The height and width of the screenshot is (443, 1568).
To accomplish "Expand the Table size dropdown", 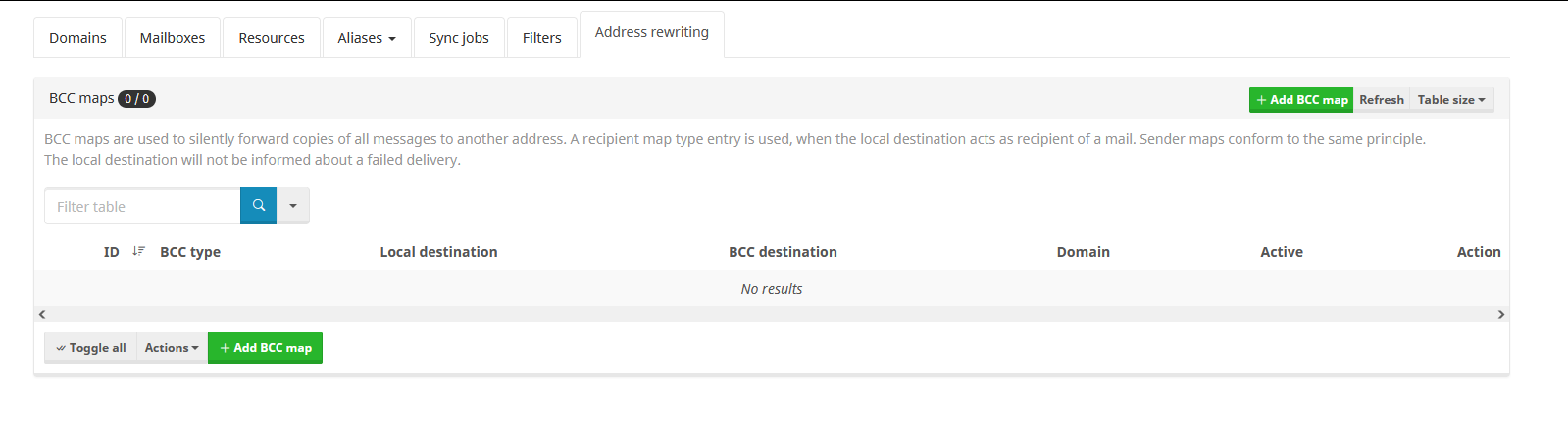I will 1451,100.
